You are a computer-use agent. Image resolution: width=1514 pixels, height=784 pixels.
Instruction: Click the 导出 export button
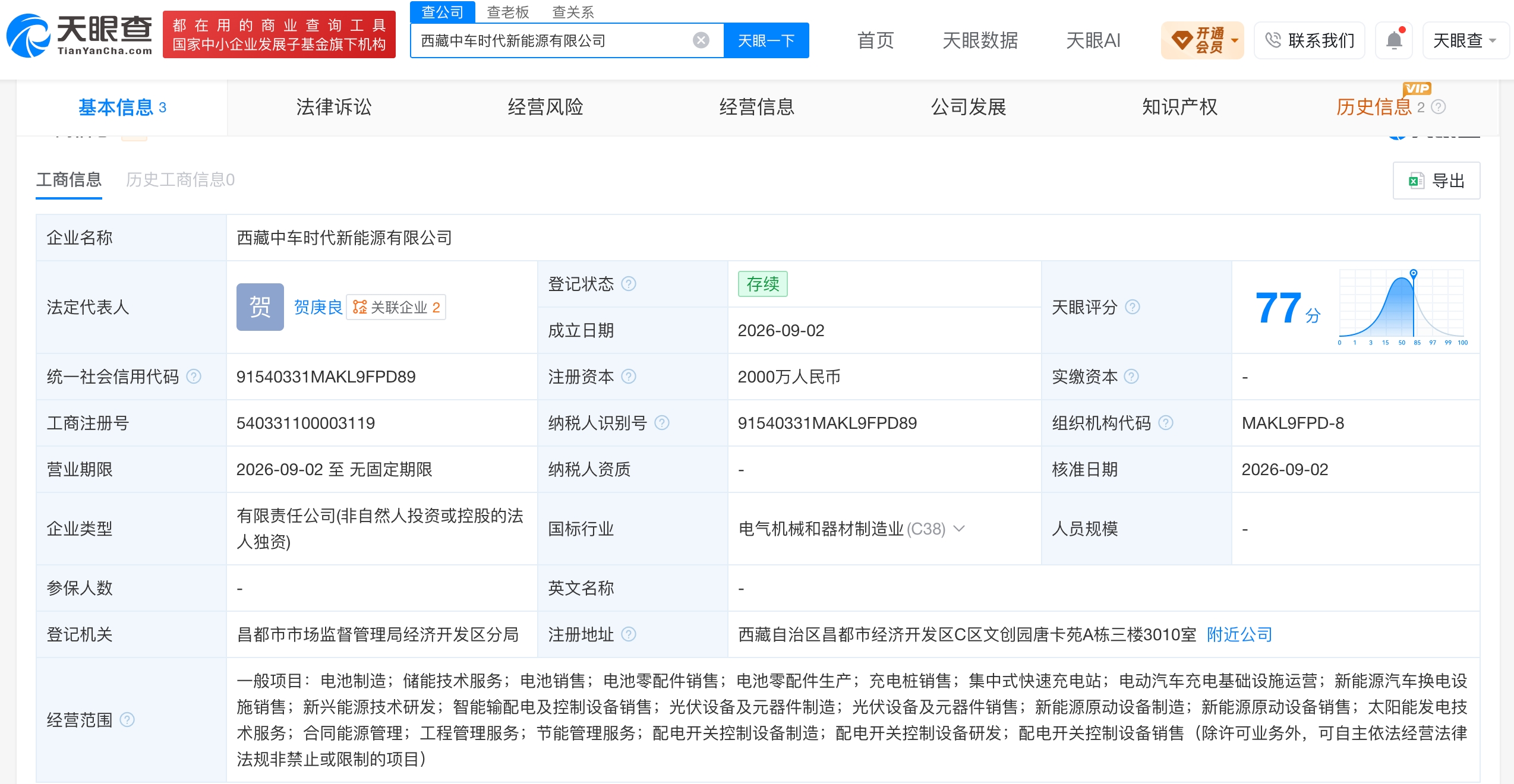click(1436, 181)
